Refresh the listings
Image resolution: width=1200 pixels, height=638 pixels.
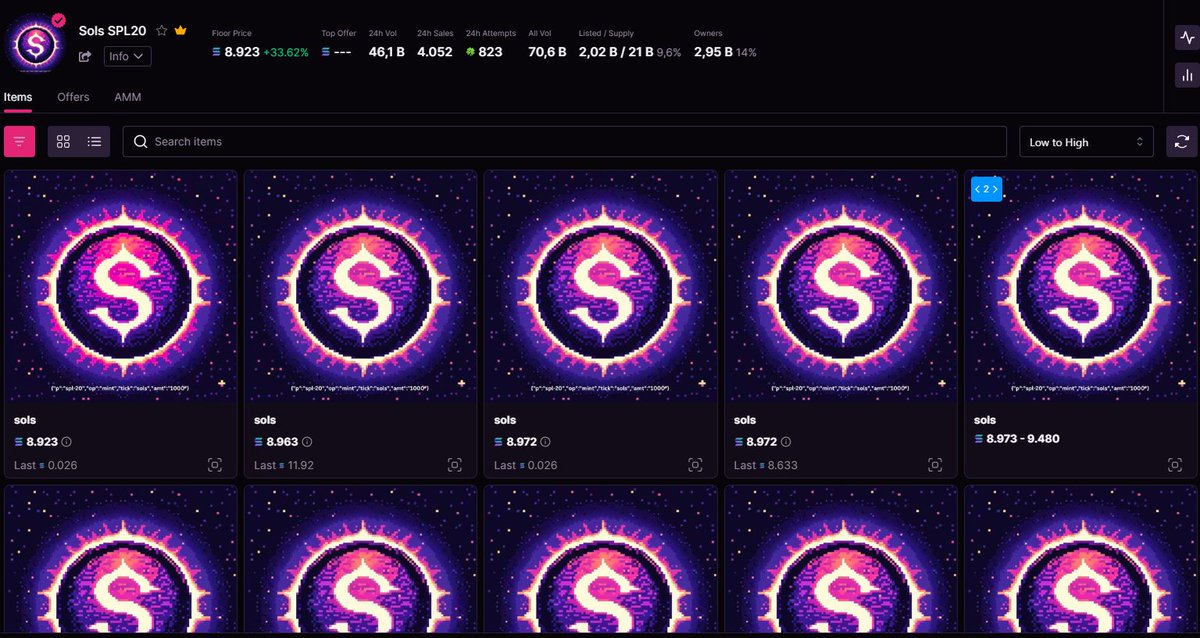[1181, 142]
